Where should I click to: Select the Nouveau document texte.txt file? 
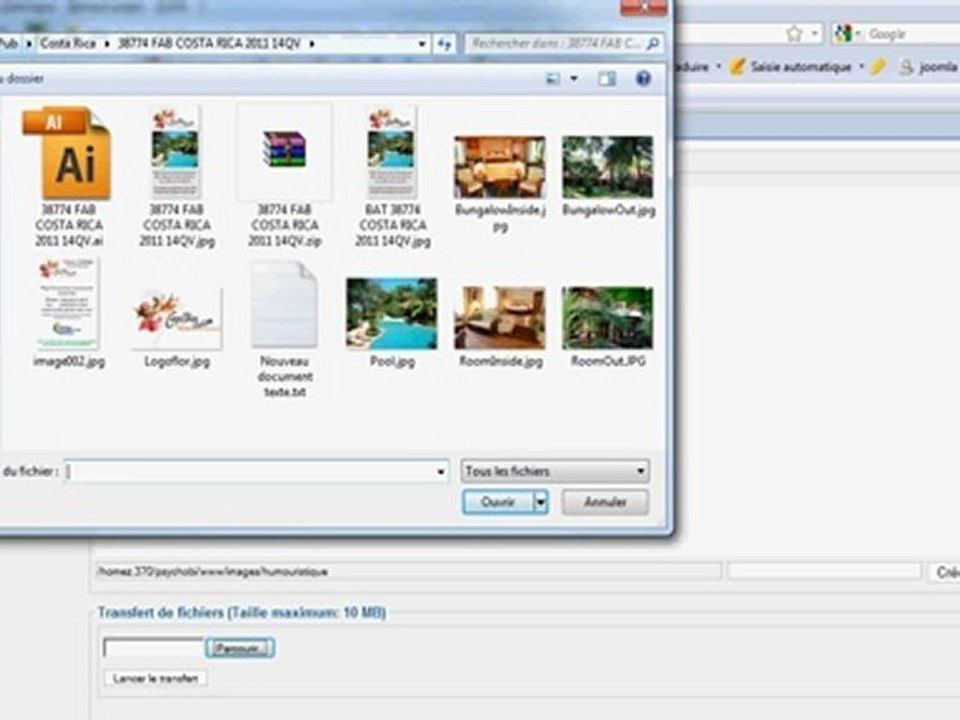point(285,329)
